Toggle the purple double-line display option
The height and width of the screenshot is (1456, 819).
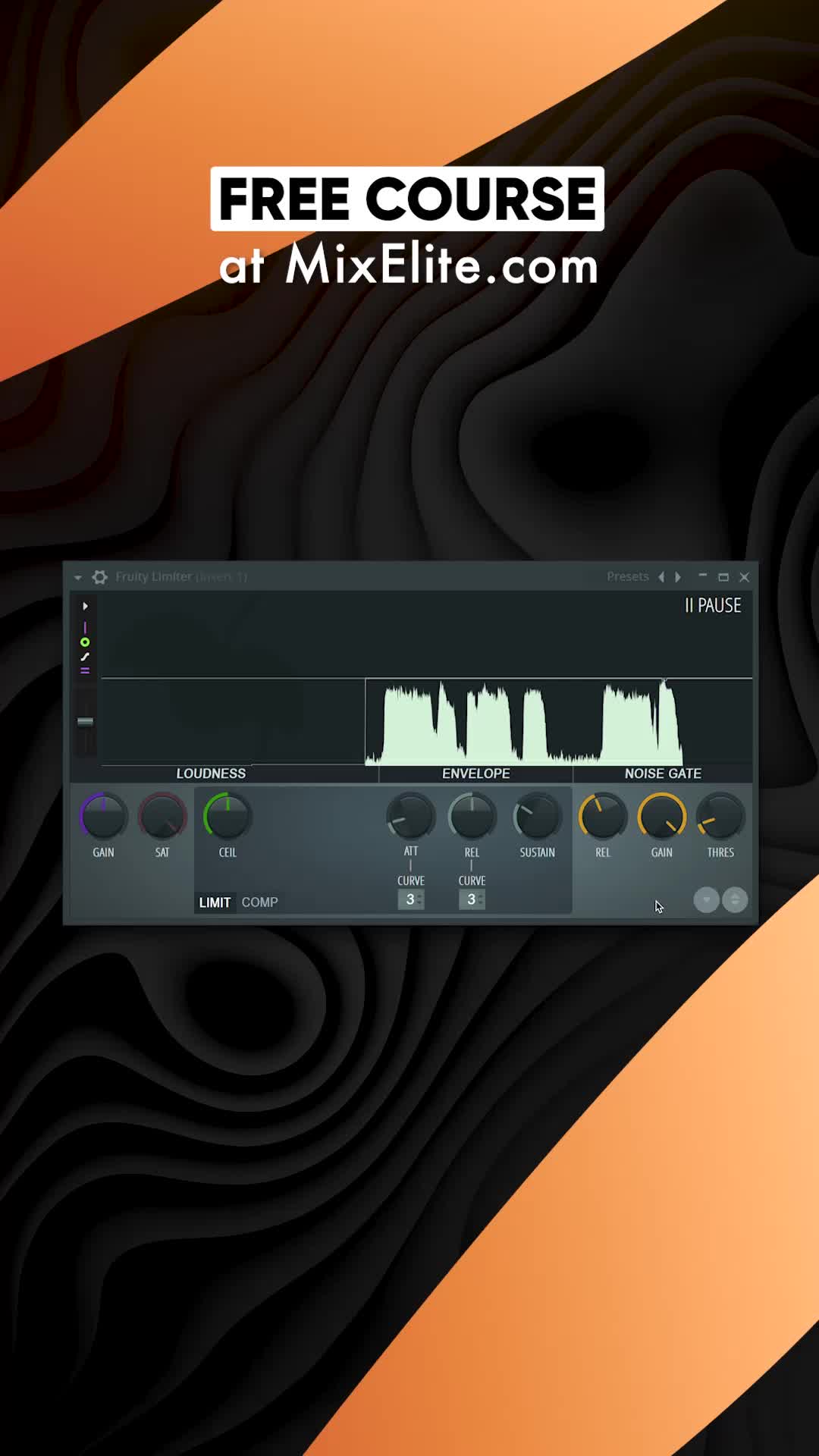click(85, 670)
